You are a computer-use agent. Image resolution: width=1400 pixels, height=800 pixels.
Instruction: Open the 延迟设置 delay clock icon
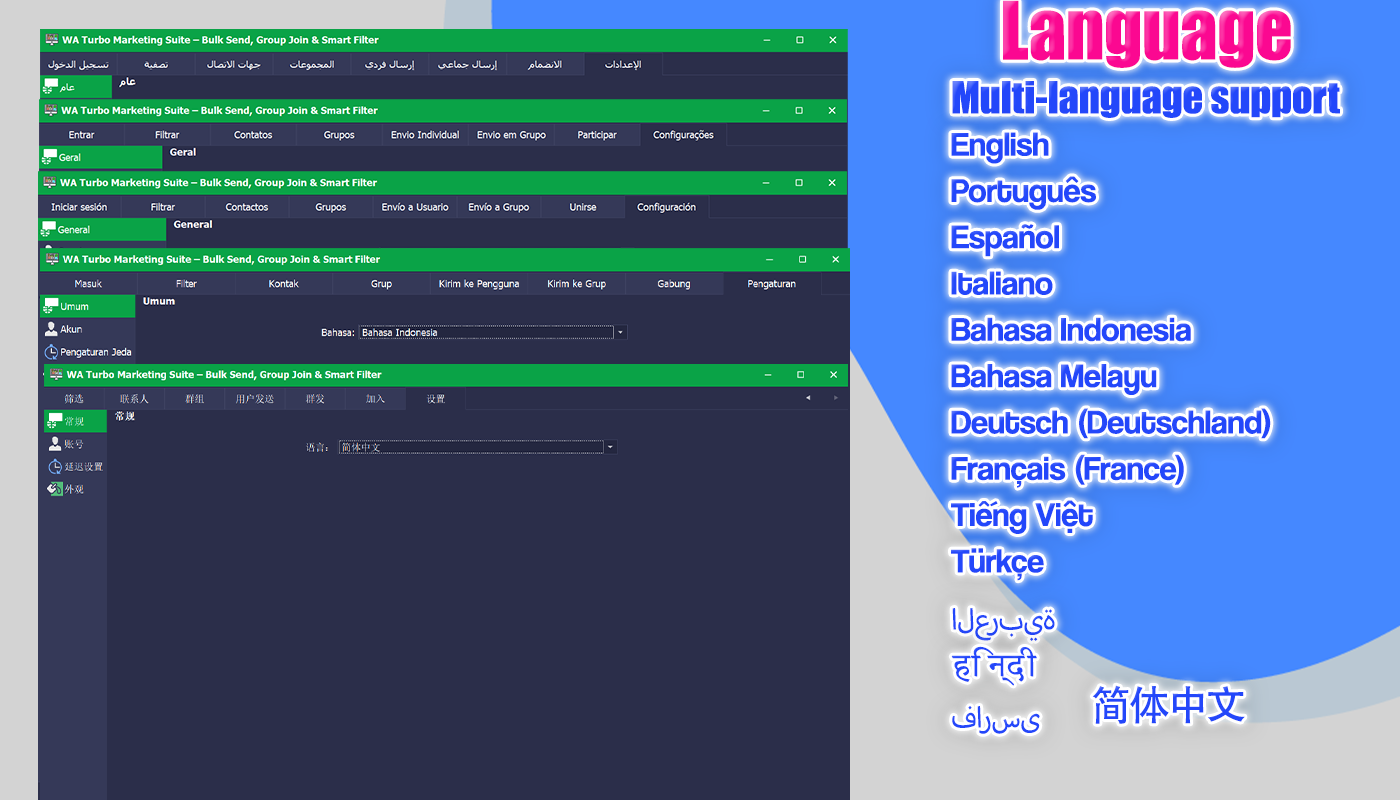56,467
